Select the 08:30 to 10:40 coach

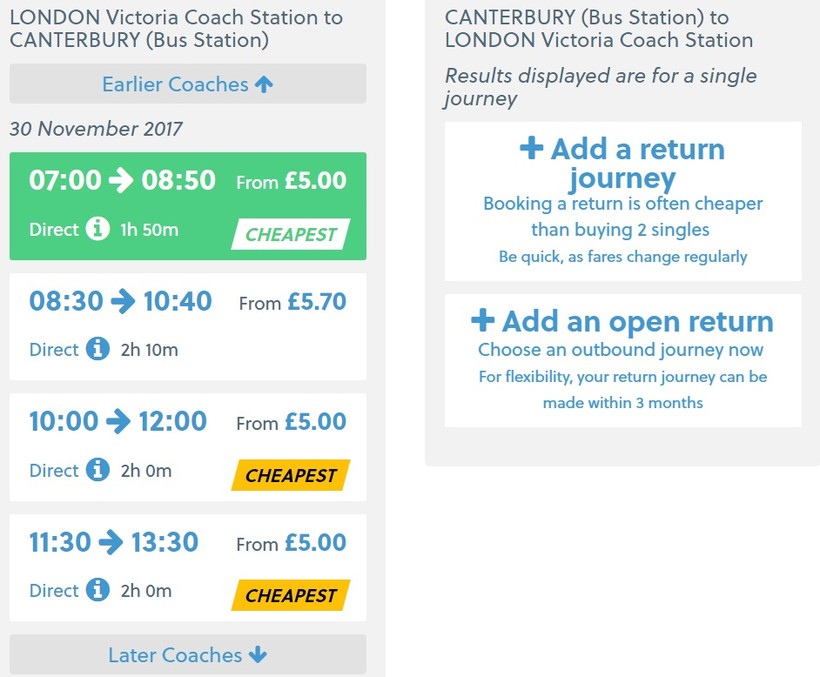coord(187,326)
